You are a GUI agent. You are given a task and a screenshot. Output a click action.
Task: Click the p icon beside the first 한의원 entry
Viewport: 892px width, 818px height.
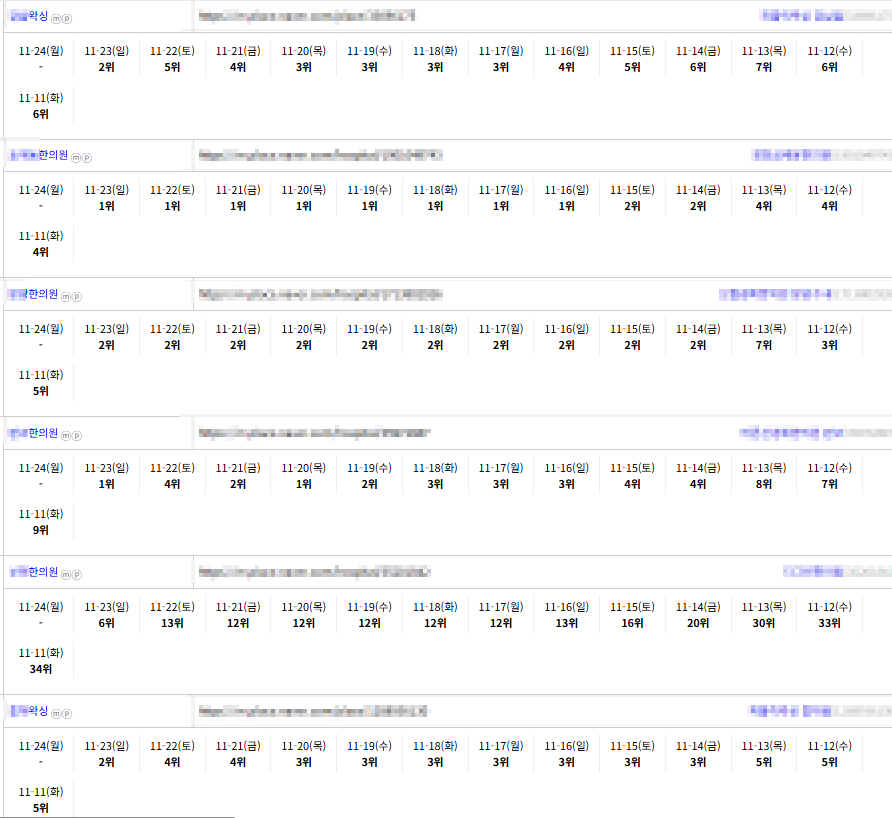pos(86,157)
